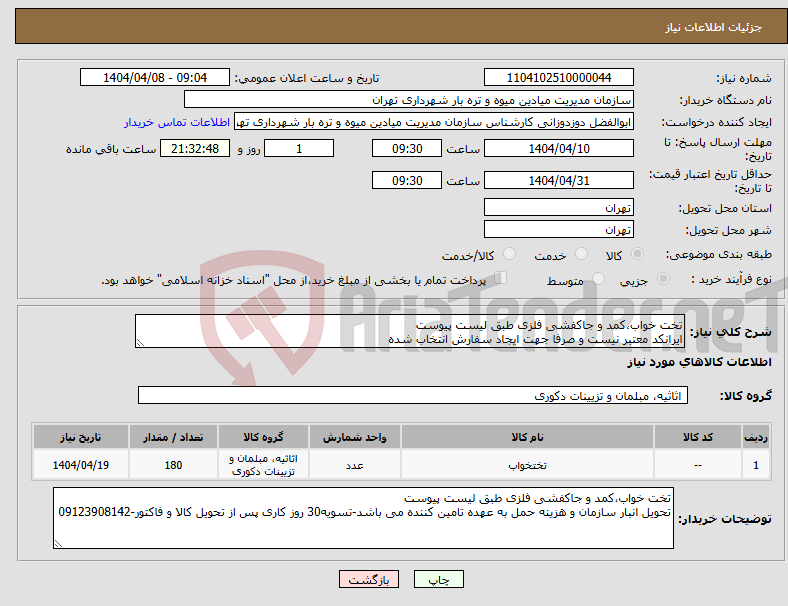Click price validity date 1404/04/31

(559, 180)
